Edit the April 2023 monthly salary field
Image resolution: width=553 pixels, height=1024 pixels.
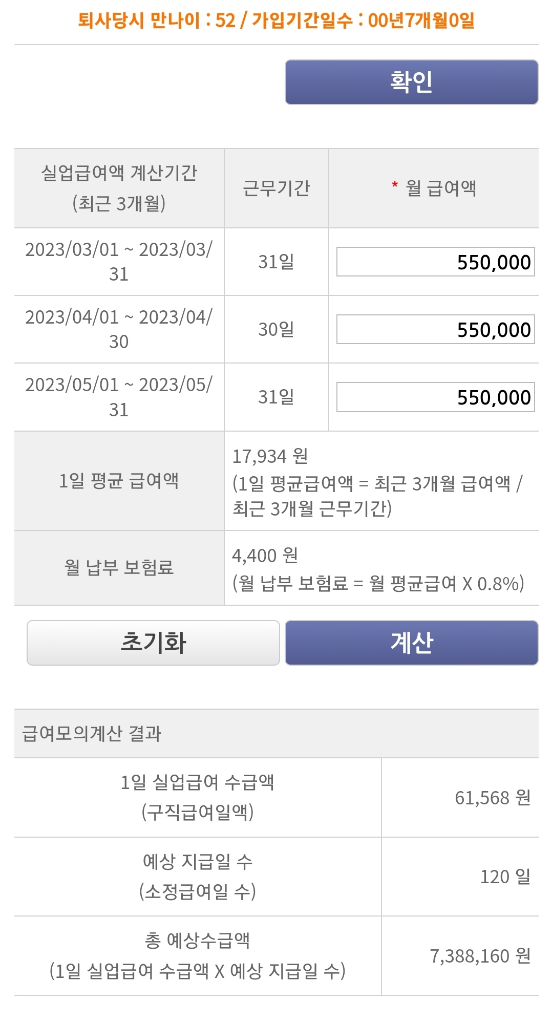pos(435,329)
